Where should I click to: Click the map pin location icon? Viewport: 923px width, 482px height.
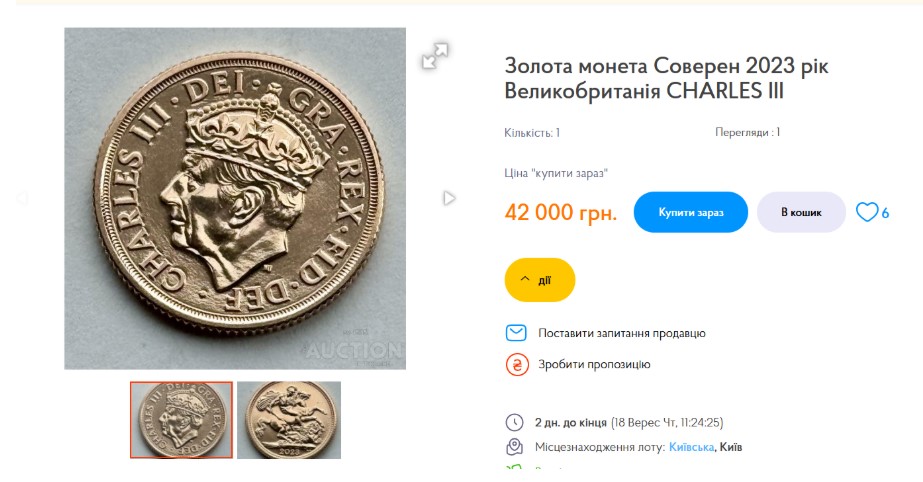pos(515,447)
